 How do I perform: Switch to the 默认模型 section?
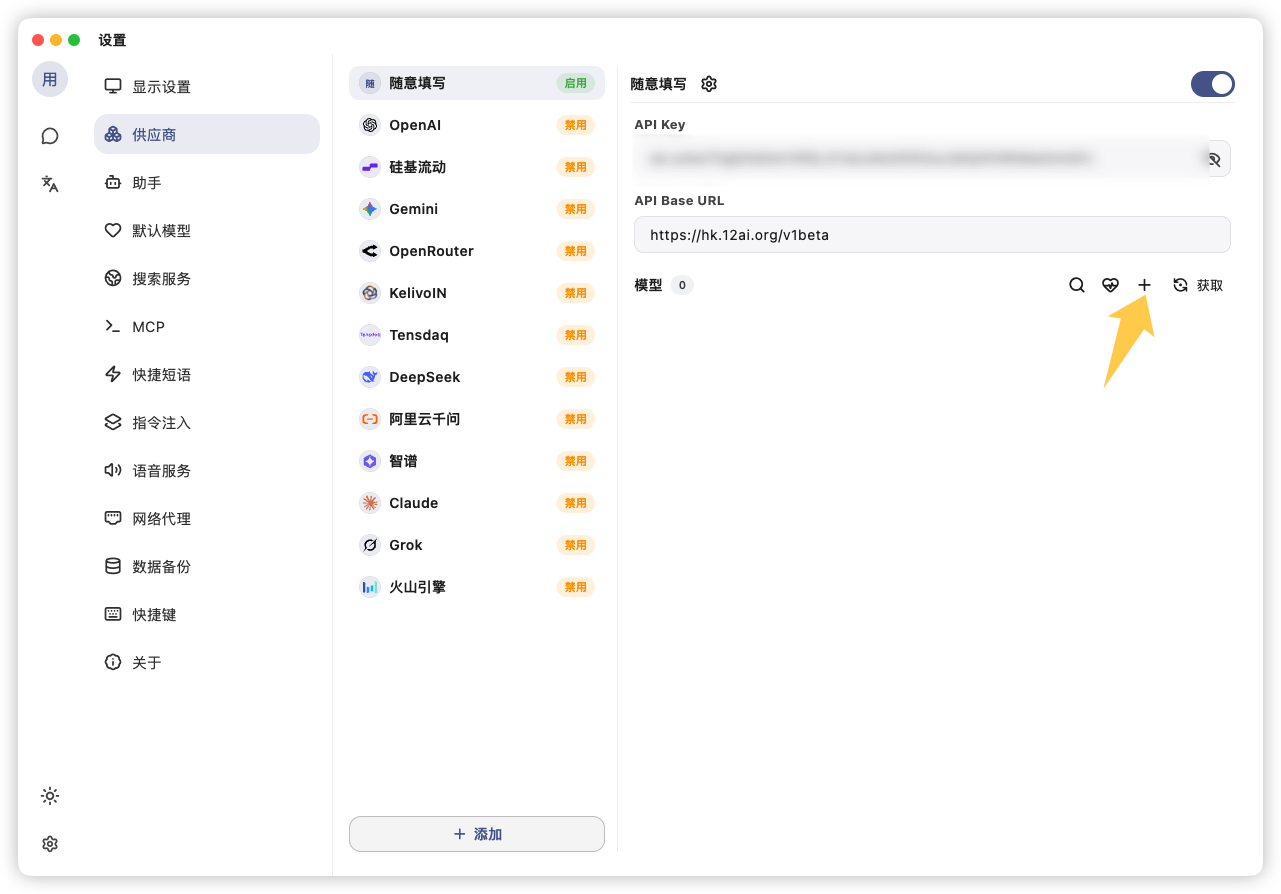pyautogui.click(x=160, y=230)
